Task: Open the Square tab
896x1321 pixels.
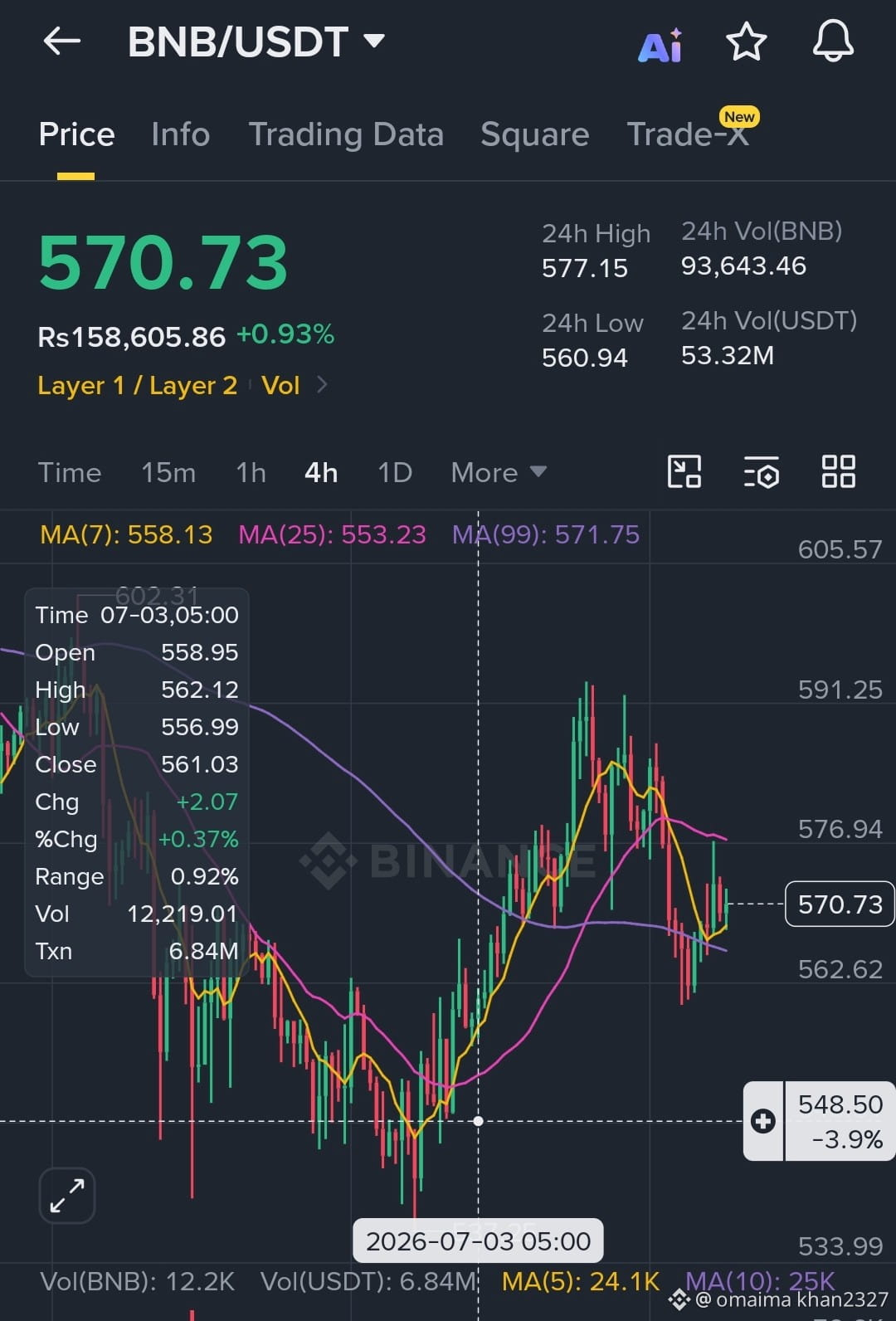Action: point(535,134)
